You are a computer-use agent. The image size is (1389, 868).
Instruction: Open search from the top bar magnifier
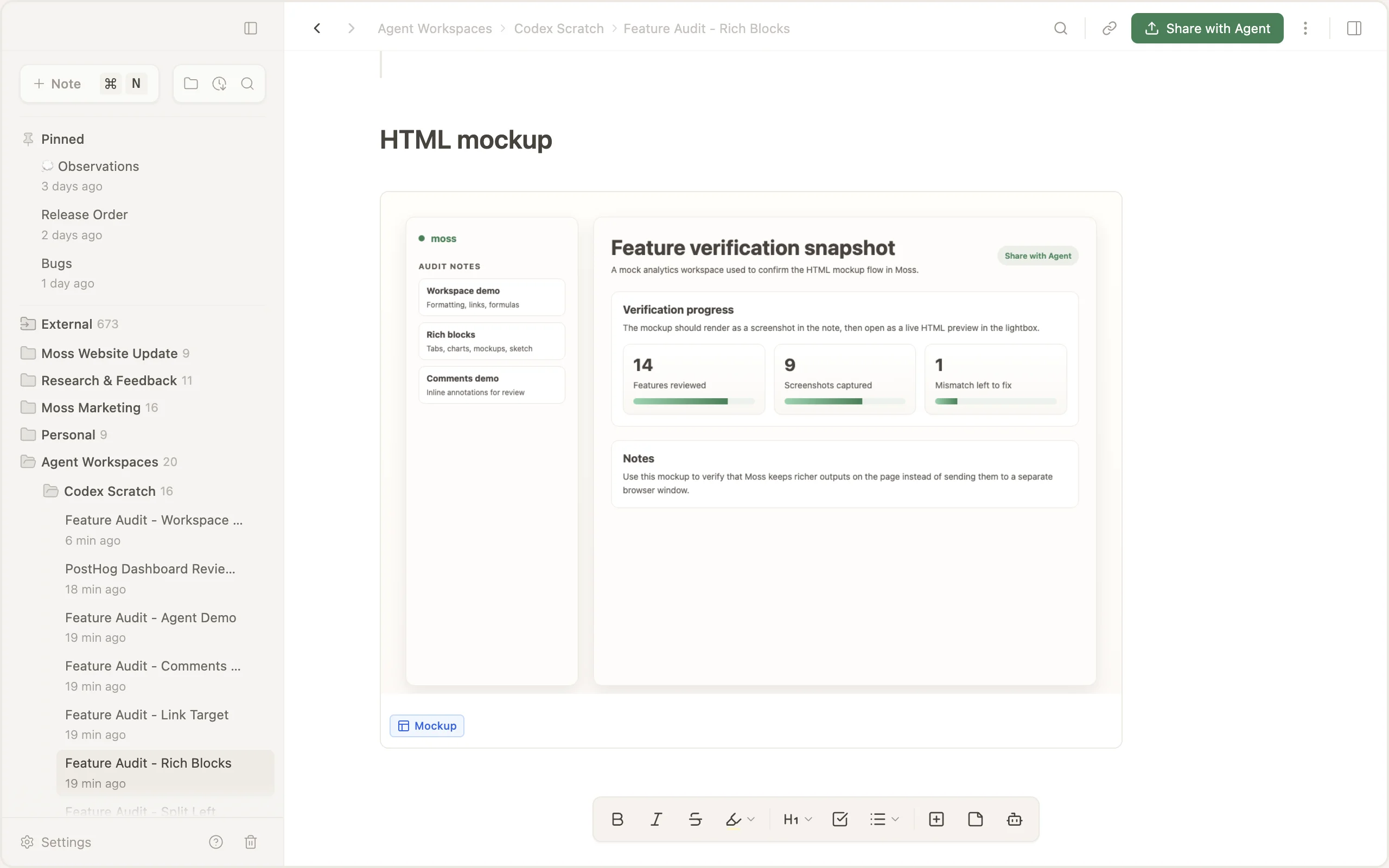pyautogui.click(x=1060, y=28)
